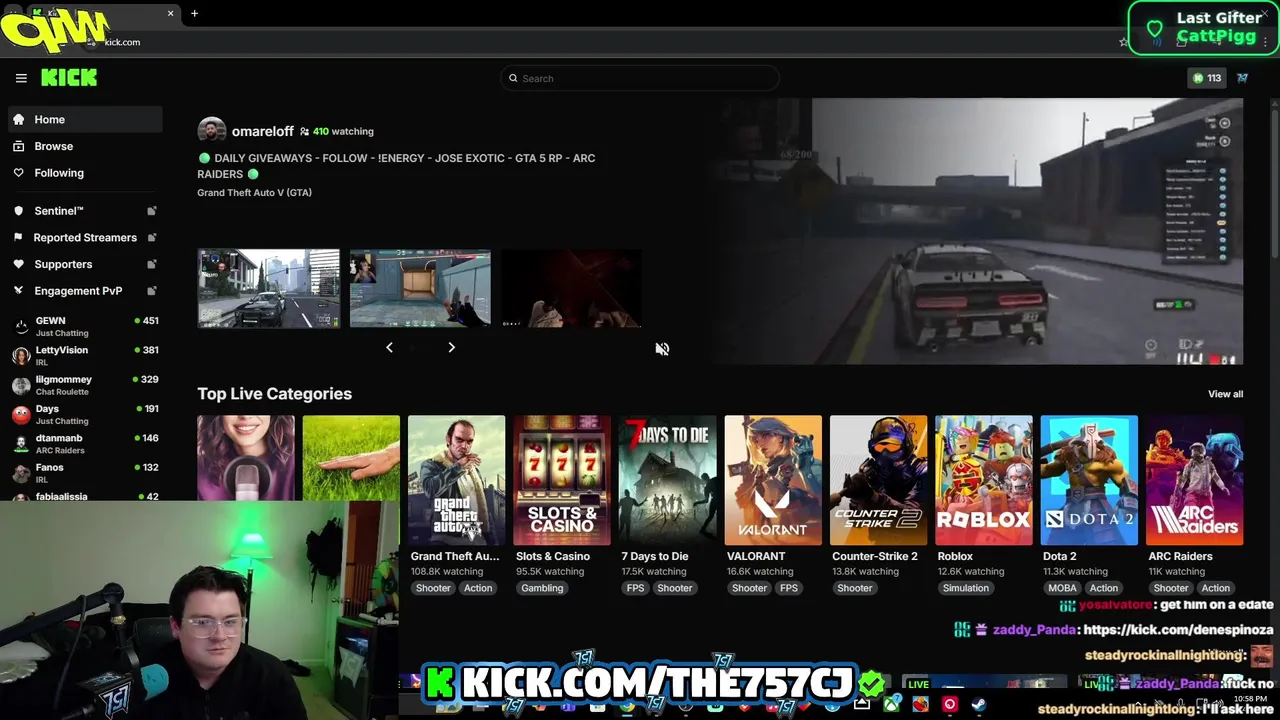Click the Action tag under ARC Raiders
Screen dimensions: 1280x720
(1216, 588)
